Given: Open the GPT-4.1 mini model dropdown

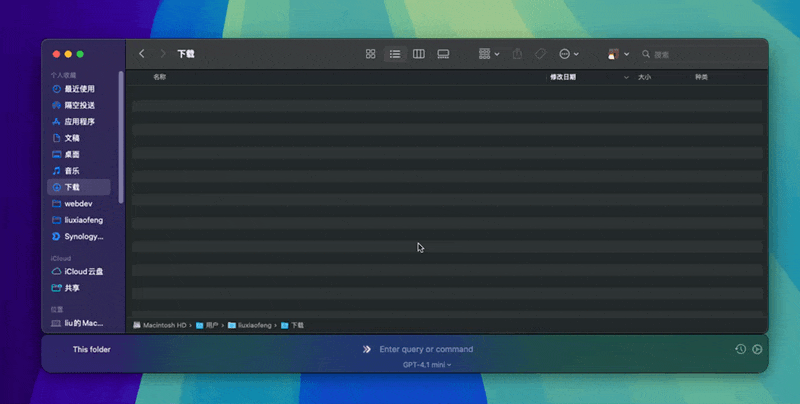Looking at the screenshot, I should [427, 365].
